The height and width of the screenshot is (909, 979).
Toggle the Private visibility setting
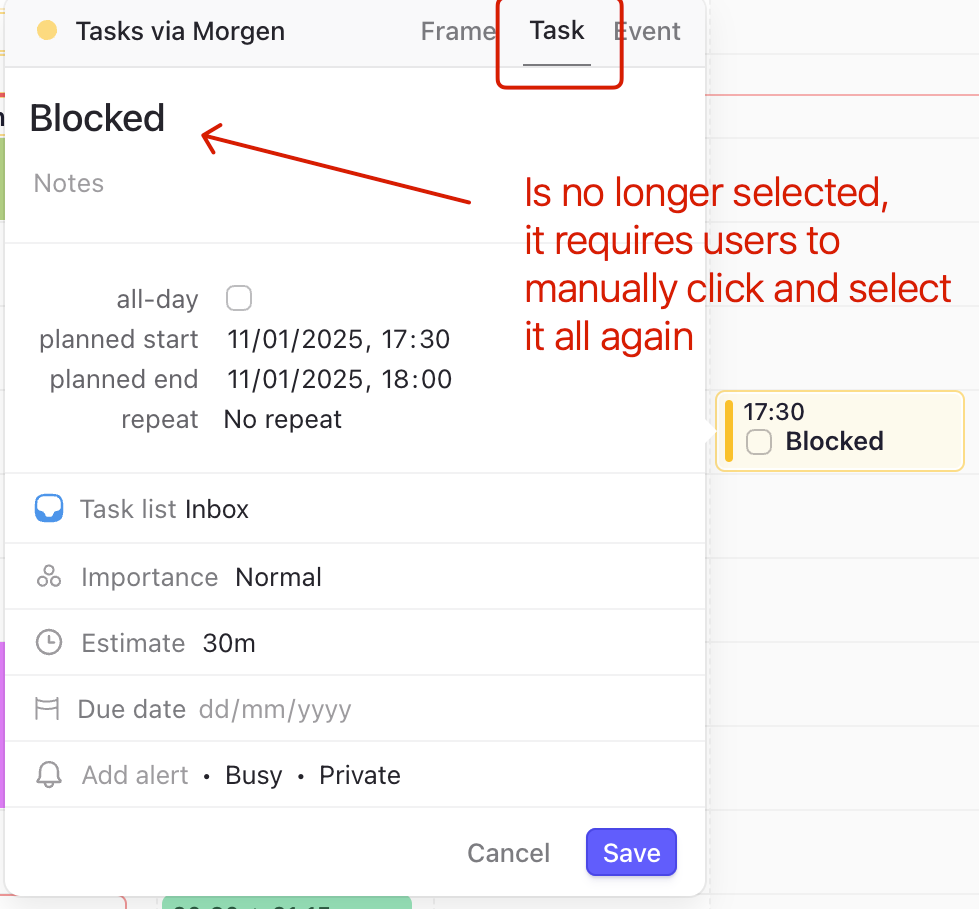[x=360, y=775]
